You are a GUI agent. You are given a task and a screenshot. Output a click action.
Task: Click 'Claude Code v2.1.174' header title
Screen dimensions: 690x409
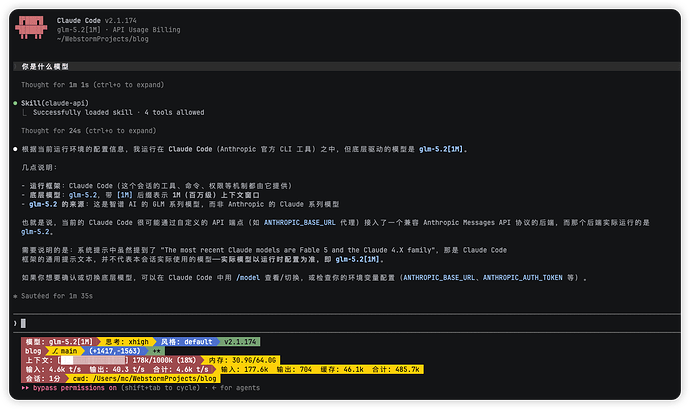[x=96, y=20]
